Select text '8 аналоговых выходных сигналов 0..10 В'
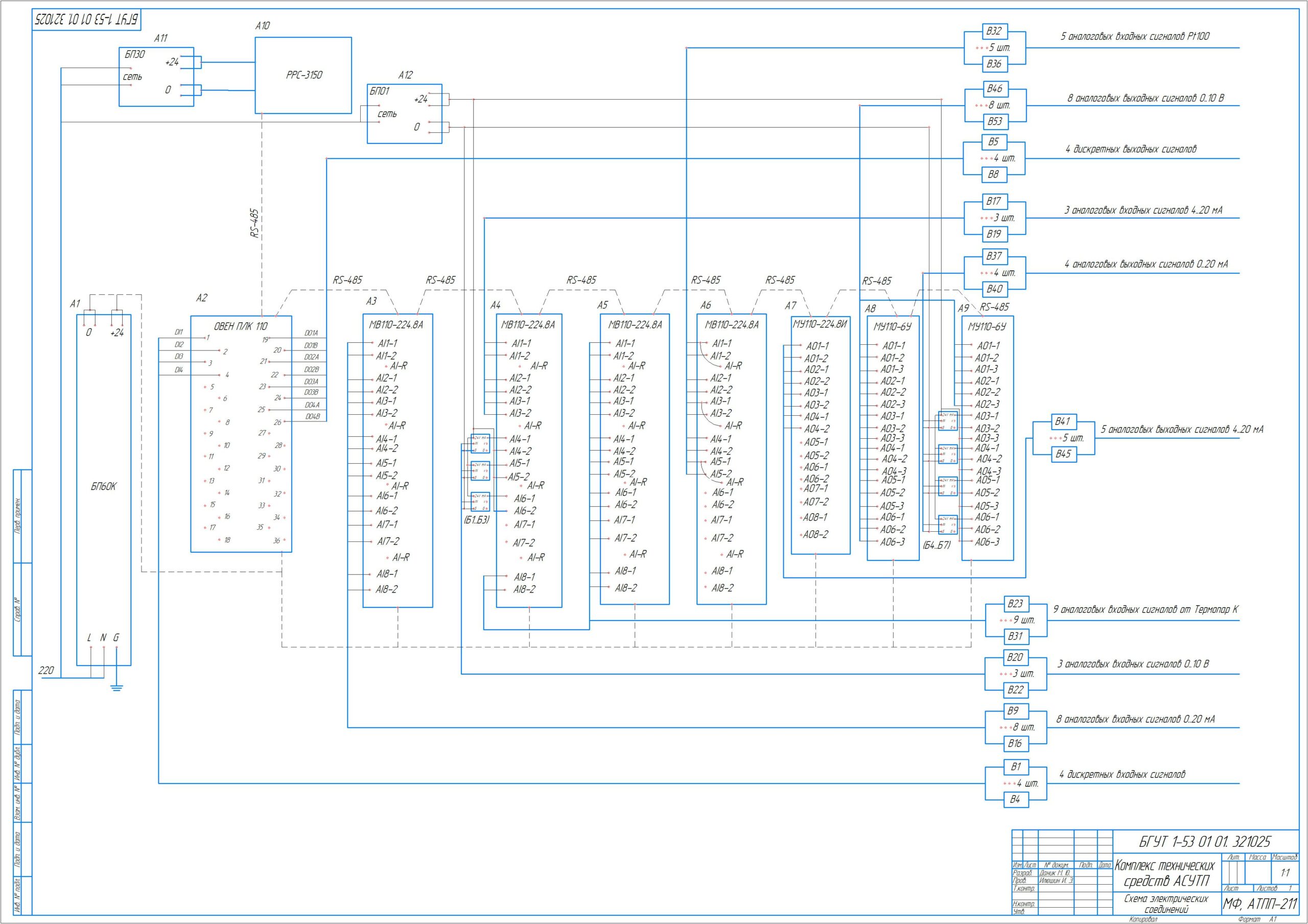This screenshot has width=1308, height=924. click(x=1146, y=99)
